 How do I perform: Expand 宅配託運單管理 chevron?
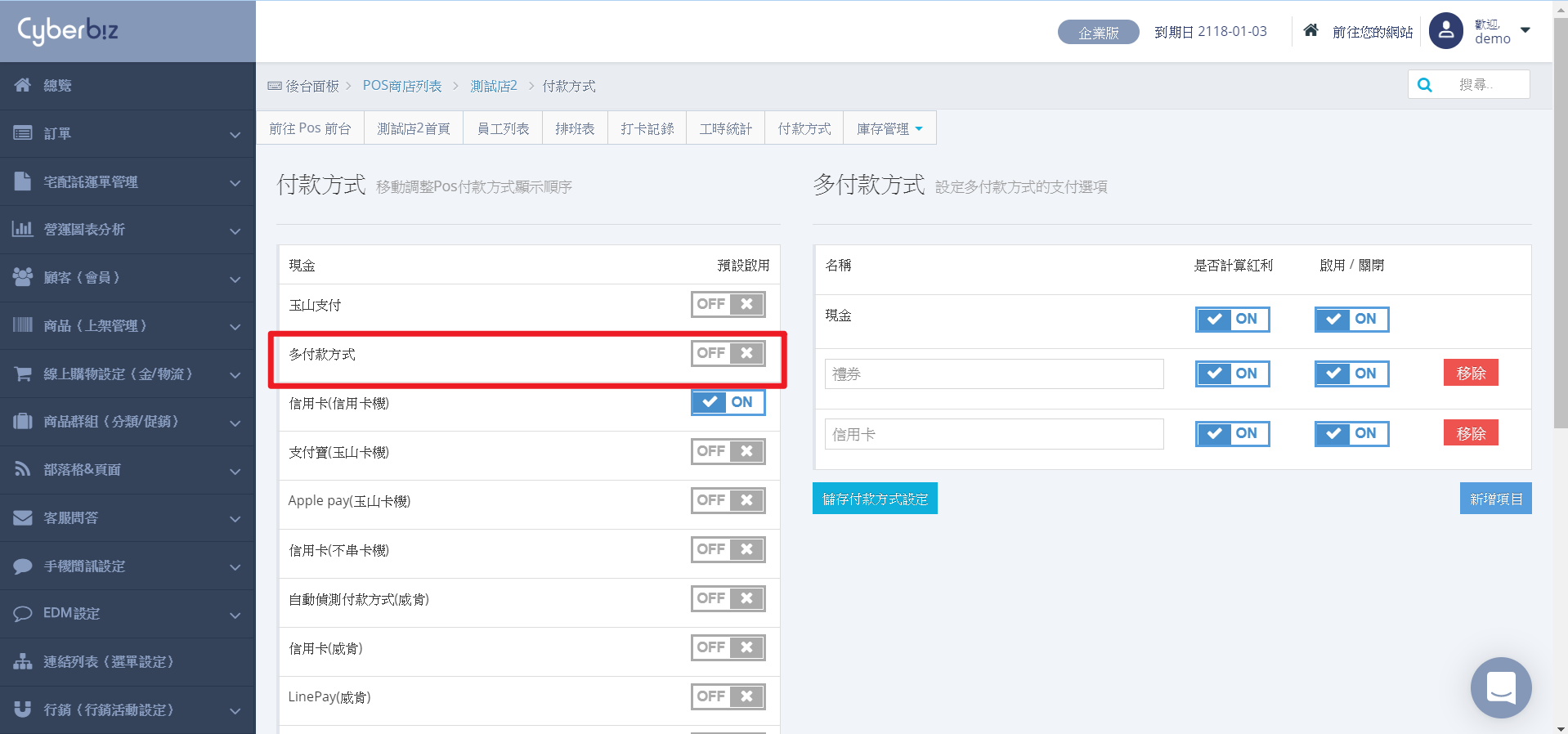(235, 182)
